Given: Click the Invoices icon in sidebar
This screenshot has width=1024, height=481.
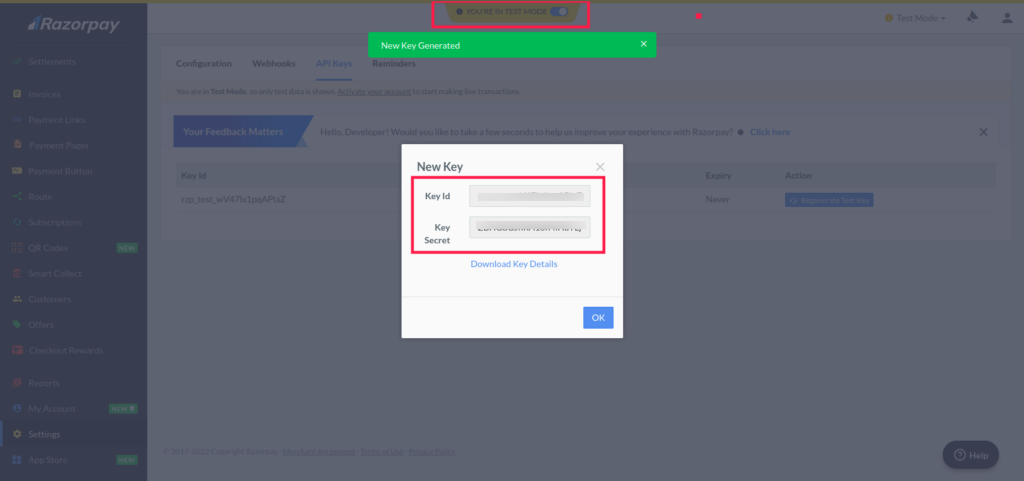Looking at the screenshot, I should [17, 94].
